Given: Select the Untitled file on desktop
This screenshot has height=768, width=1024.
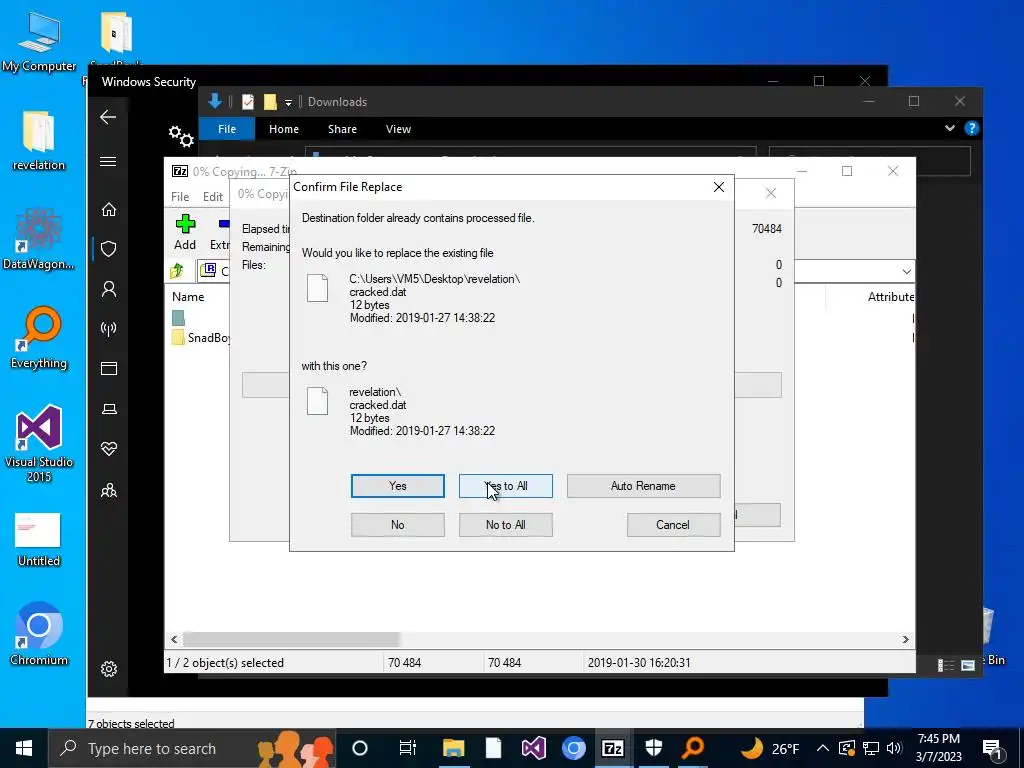Looking at the screenshot, I should pyautogui.click(x=39, y=539).
